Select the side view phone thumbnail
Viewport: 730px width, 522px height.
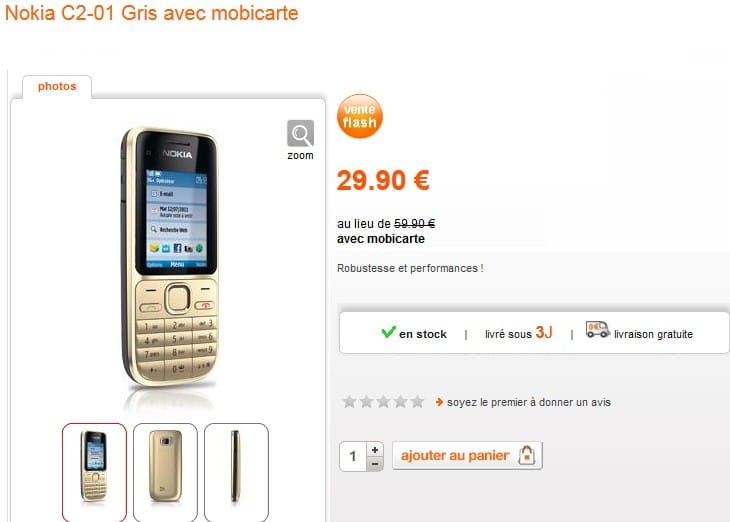pos(237,472)
